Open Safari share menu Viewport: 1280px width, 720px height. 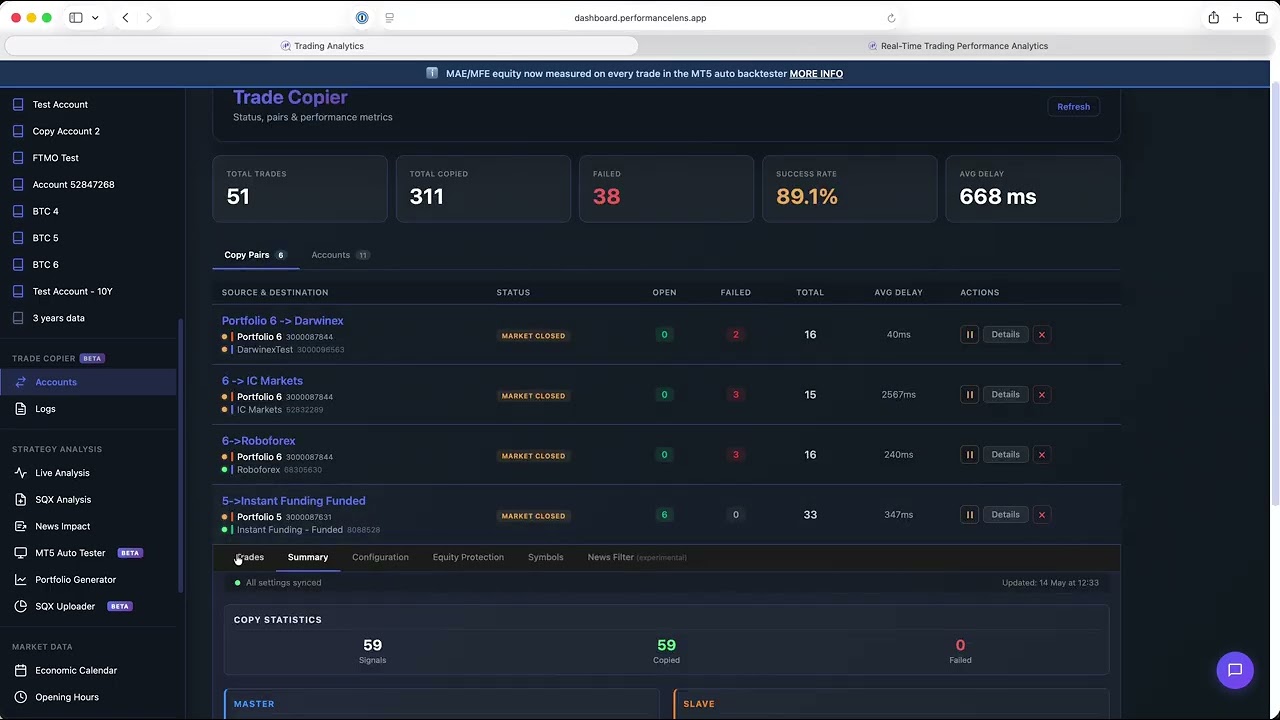1213,18
